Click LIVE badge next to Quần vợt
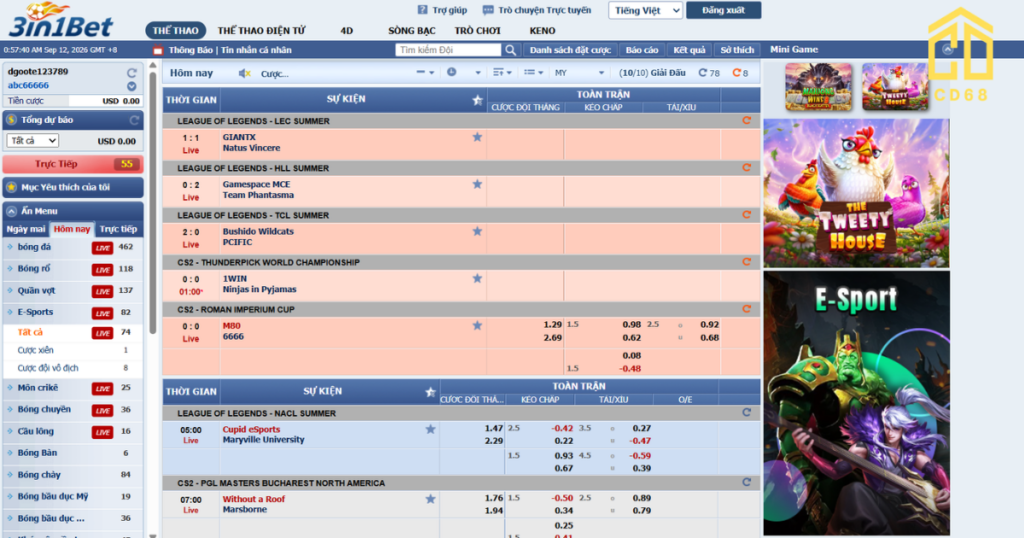The height and width of the screenshot is (538, 1024). pos(102,291)
